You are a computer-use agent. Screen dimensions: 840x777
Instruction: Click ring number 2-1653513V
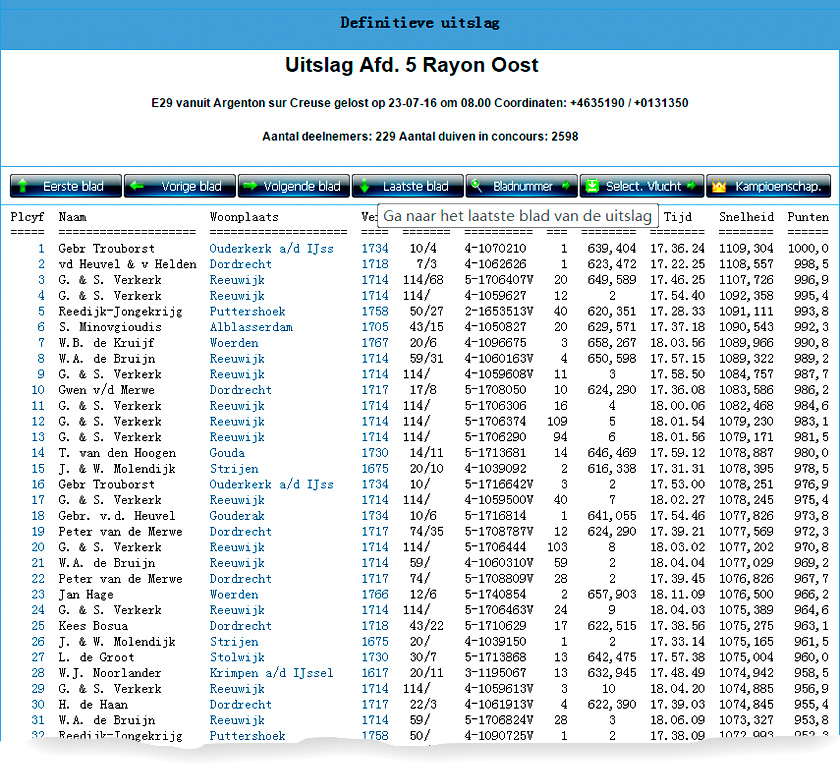coord(499,311)
